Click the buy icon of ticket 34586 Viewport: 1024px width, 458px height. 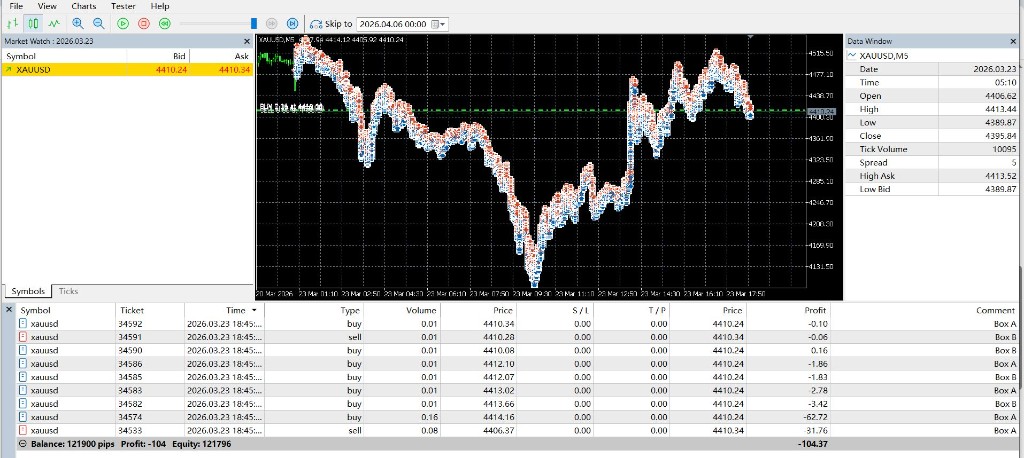[23, 364]
